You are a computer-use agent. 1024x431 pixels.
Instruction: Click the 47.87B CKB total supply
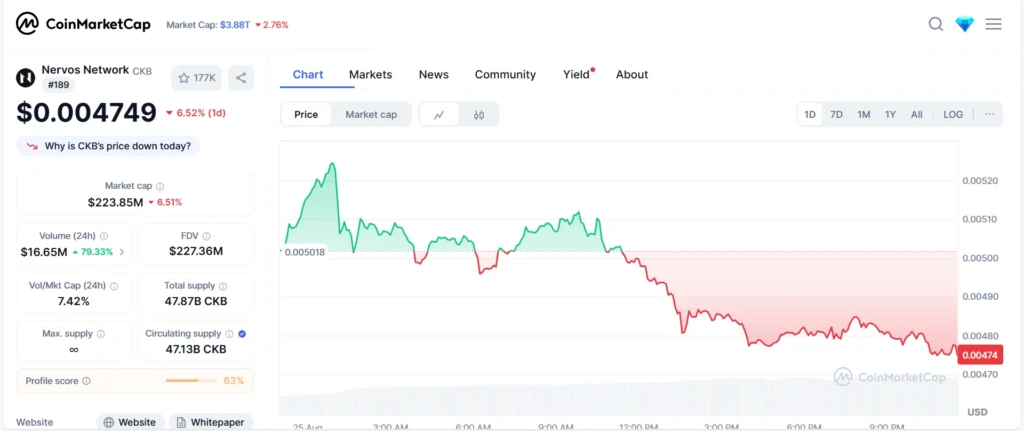pos(196,301)
